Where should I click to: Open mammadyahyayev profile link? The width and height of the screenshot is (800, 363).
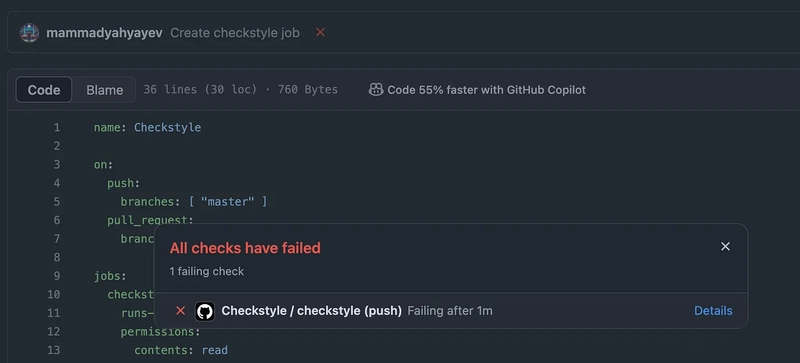pos(105,33)
